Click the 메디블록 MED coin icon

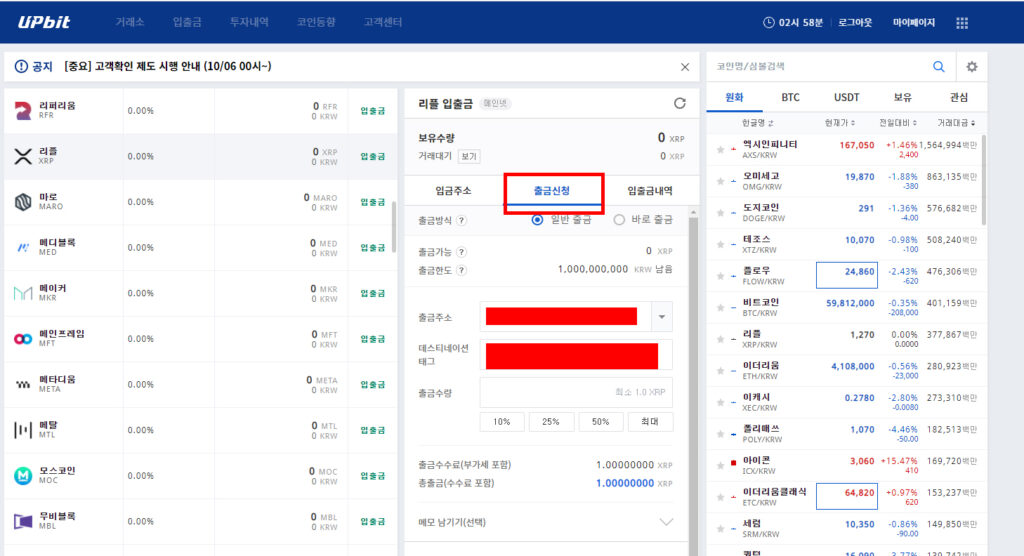[x=23, y=248]
